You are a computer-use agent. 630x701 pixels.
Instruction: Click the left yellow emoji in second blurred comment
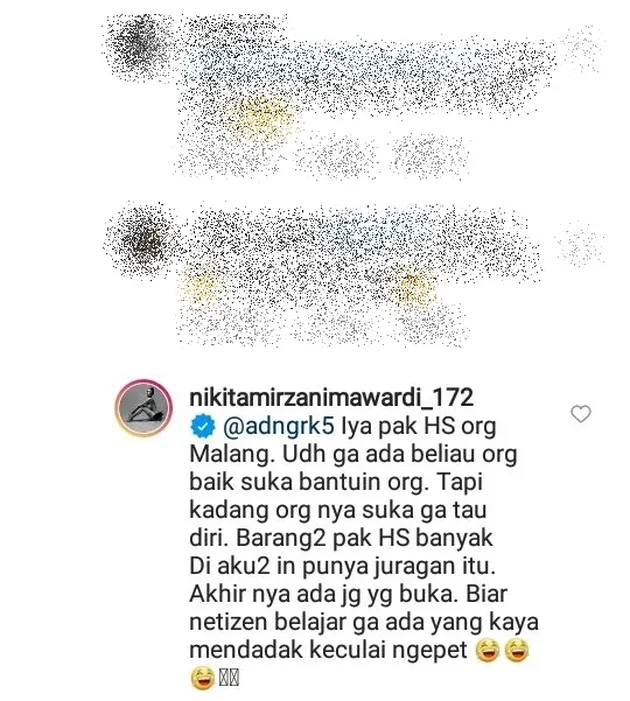coord(198,286)
